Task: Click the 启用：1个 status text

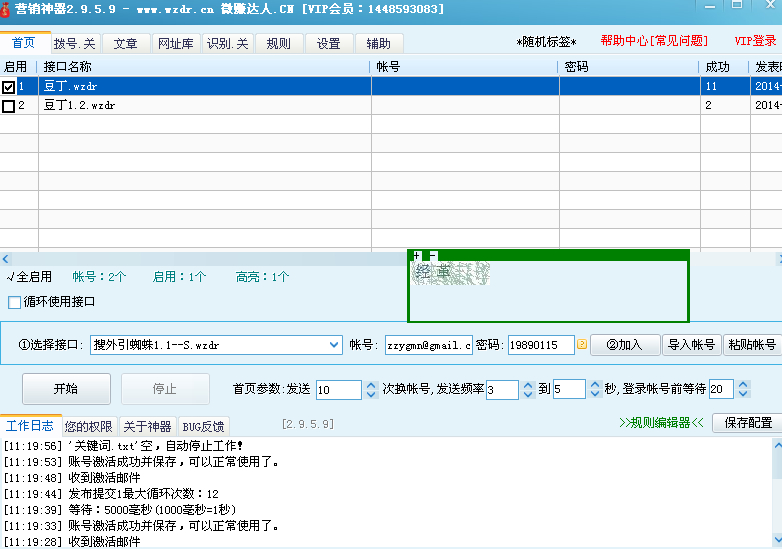Action: click(180, 277)
